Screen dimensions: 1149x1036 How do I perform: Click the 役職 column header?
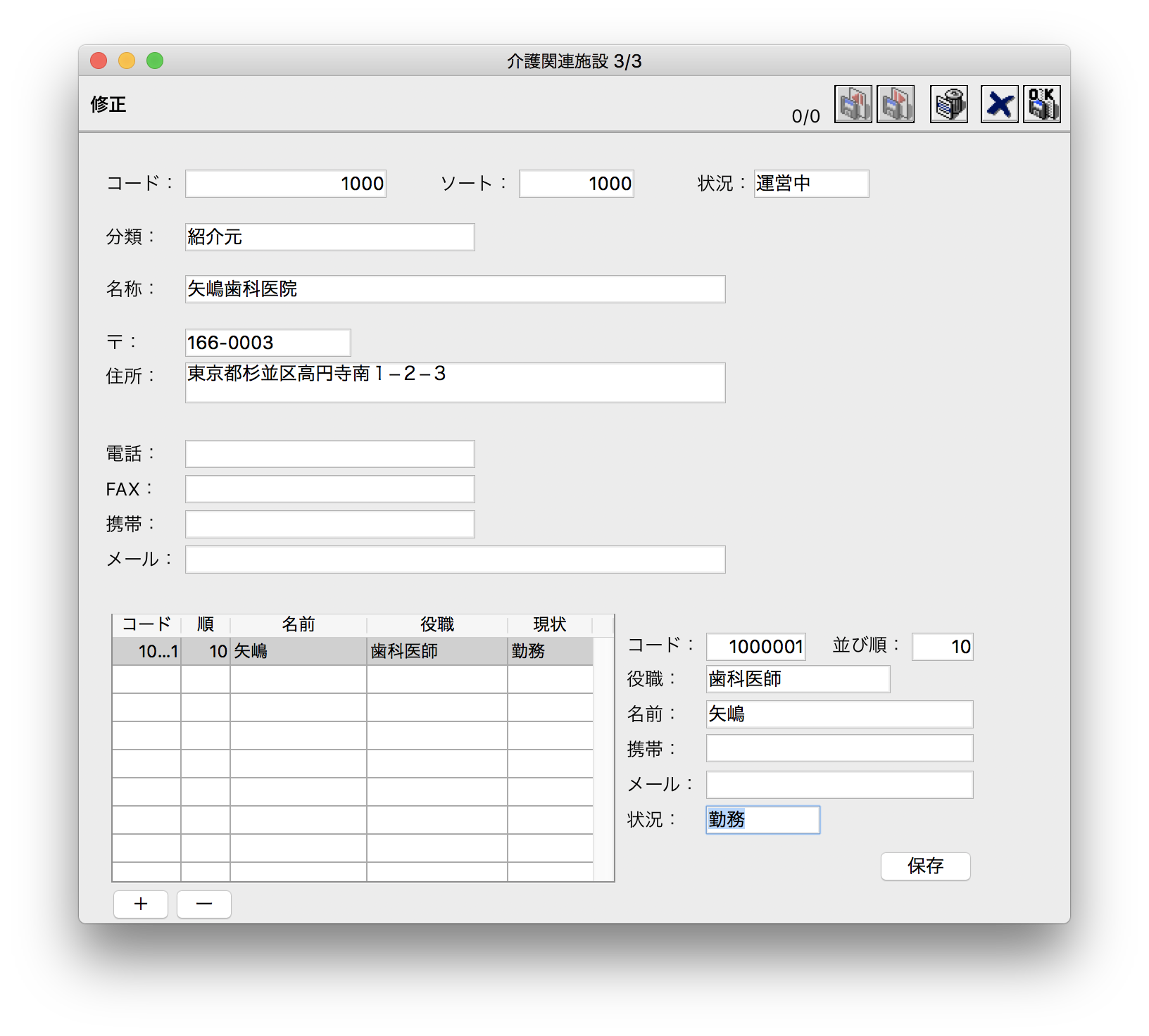(437, 624)
